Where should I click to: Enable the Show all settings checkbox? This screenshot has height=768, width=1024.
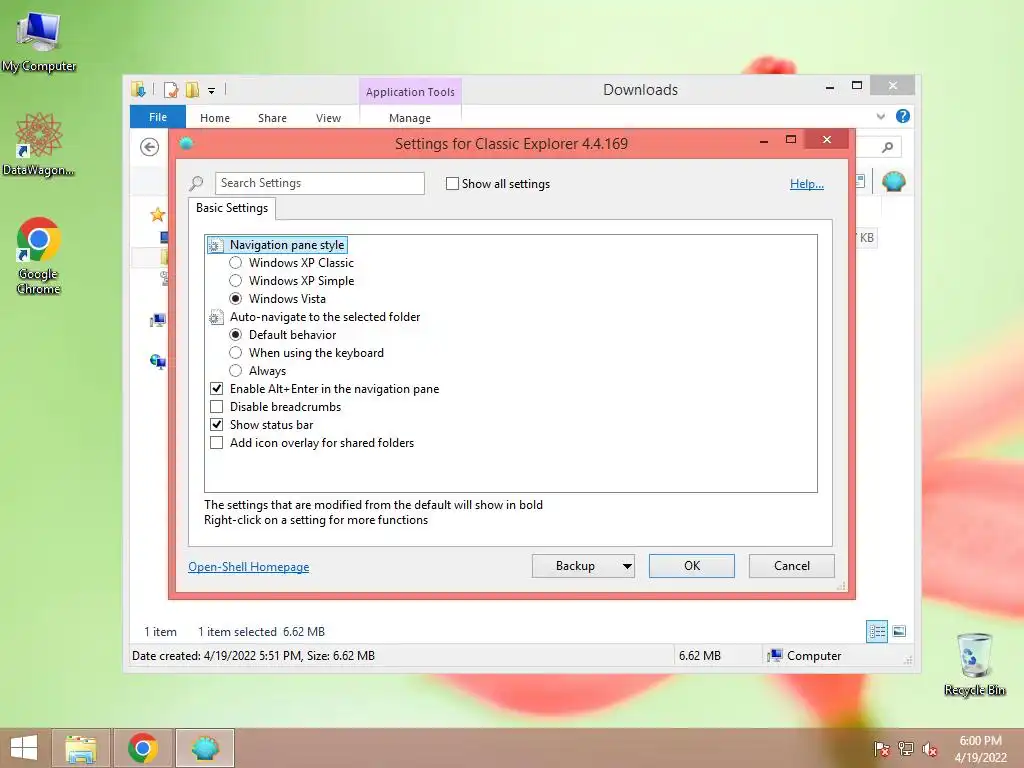(x=452, y=184)
